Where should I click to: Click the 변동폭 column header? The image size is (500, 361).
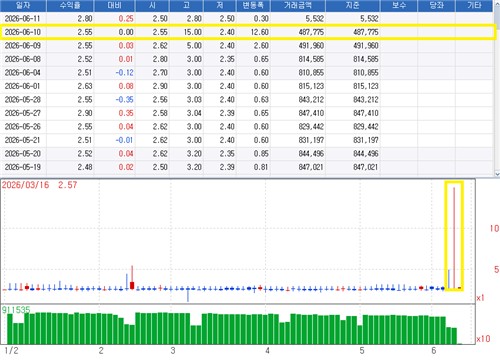point(253,5)
